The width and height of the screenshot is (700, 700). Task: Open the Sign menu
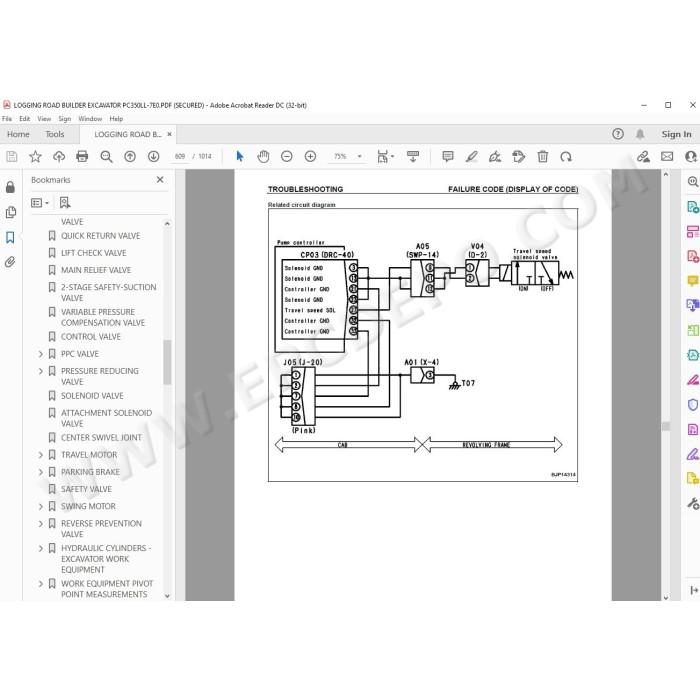[65, 119]
